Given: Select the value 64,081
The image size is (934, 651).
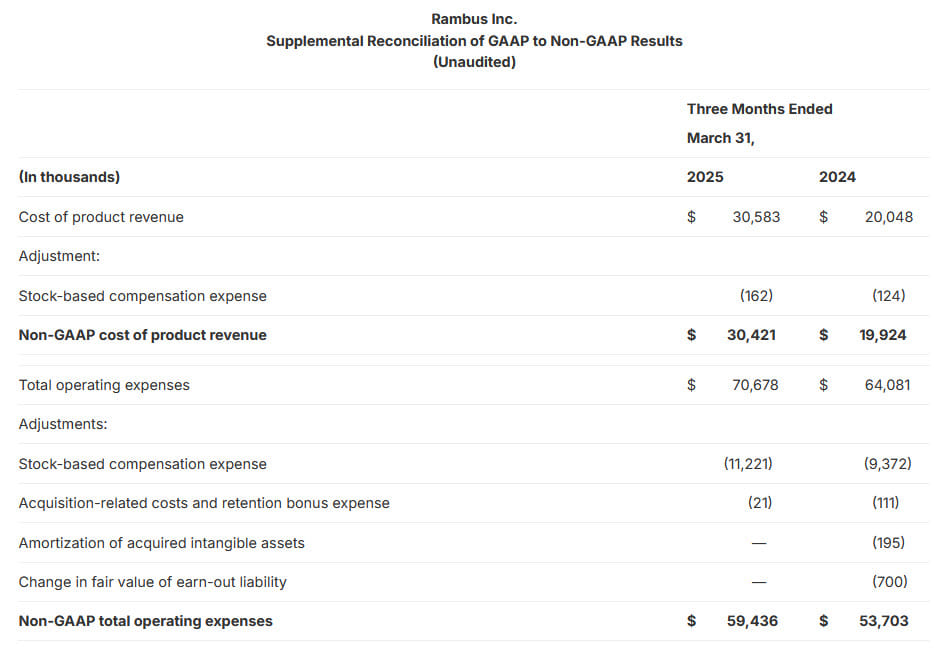Looking at the screenshot, I should [x=888, y=385].
